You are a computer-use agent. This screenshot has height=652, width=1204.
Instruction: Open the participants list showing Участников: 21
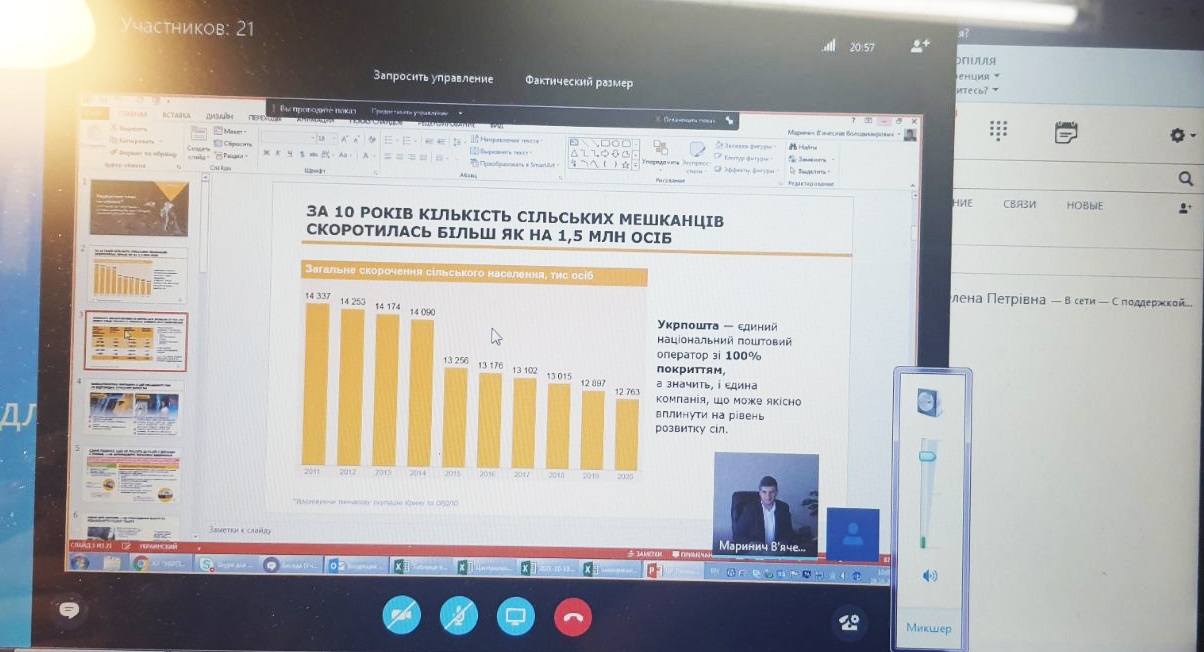click(187, 29)
